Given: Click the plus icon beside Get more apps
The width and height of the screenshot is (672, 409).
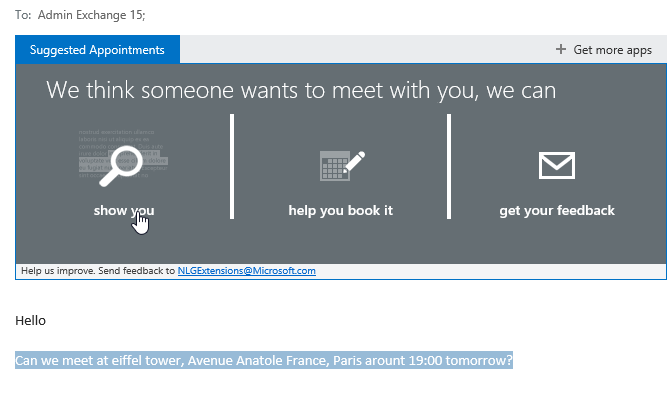Looking at the screenshot, I should click(x=561, y=50).
